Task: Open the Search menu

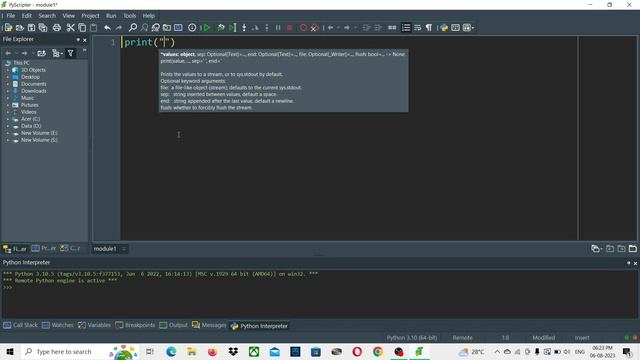Action: 47,16
